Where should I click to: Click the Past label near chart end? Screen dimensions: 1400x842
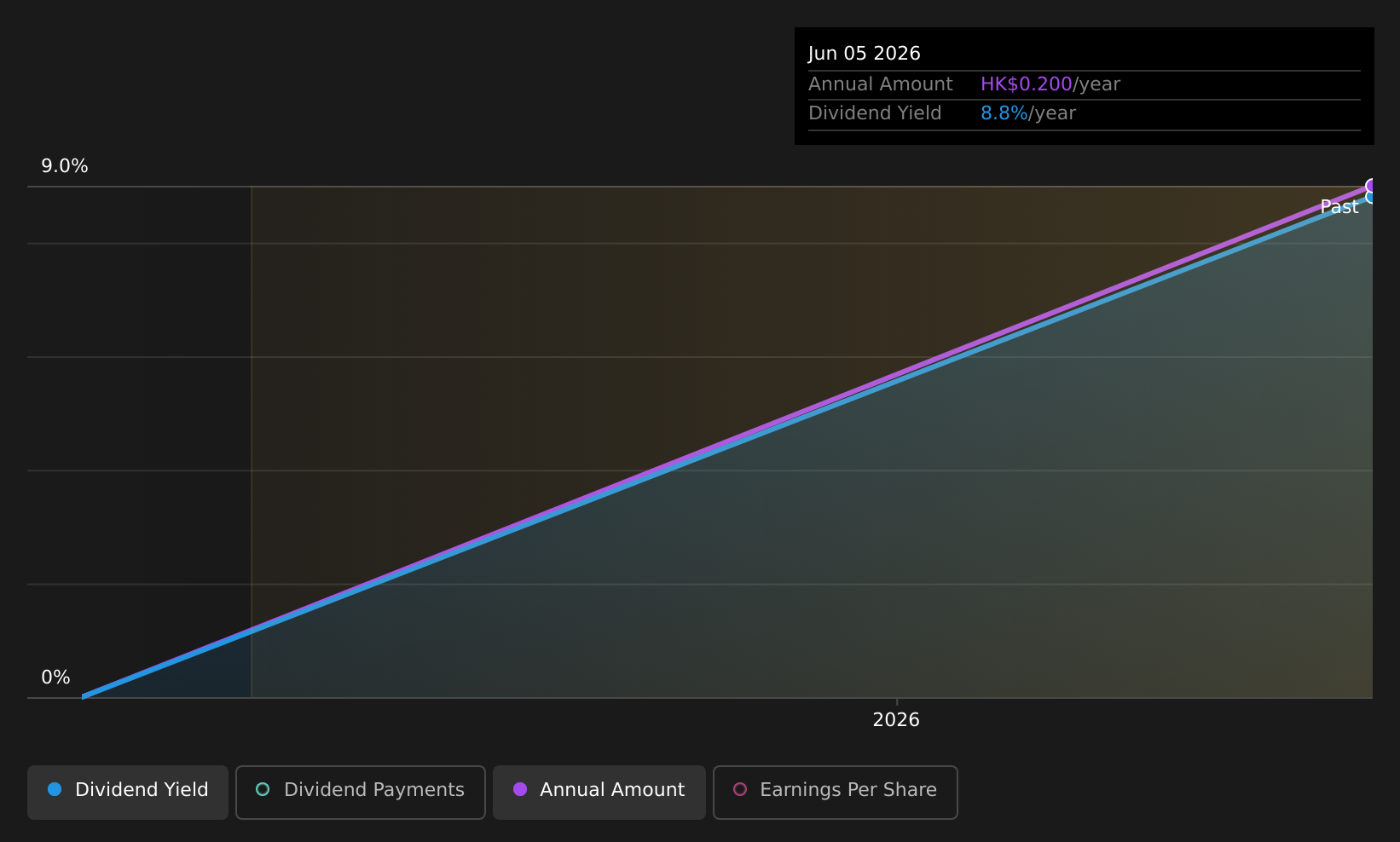pos(1339,207)
